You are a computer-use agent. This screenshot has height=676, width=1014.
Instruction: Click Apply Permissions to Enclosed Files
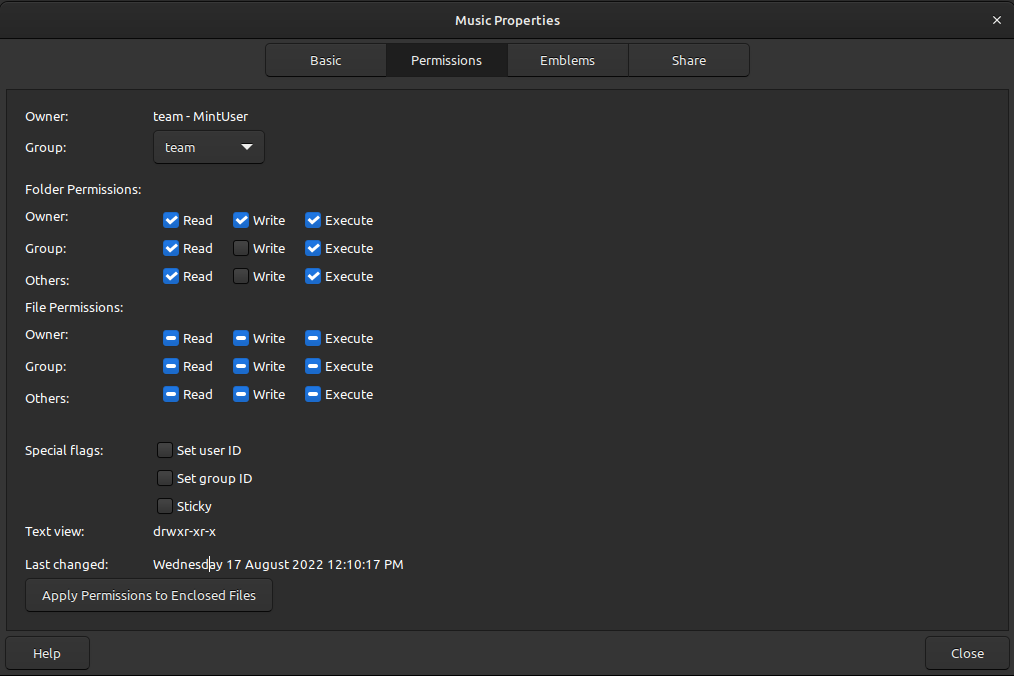tap(148, 595)
